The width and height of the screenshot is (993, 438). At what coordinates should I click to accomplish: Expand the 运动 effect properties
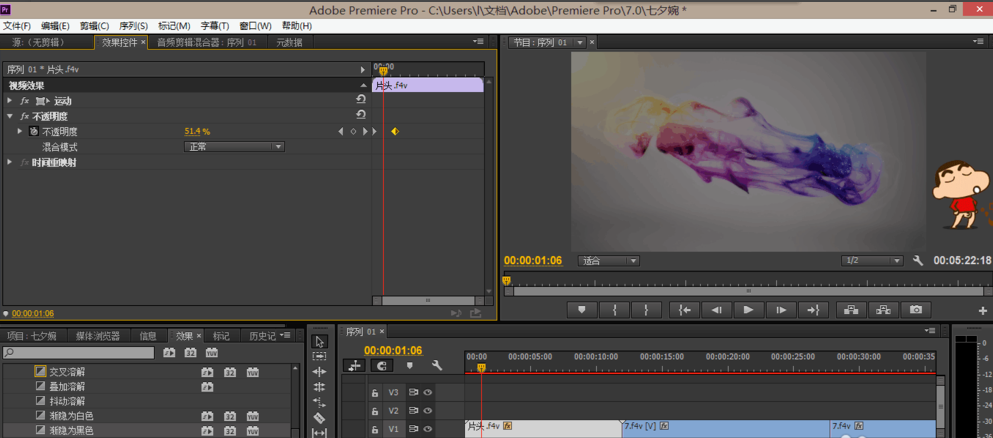10,101
